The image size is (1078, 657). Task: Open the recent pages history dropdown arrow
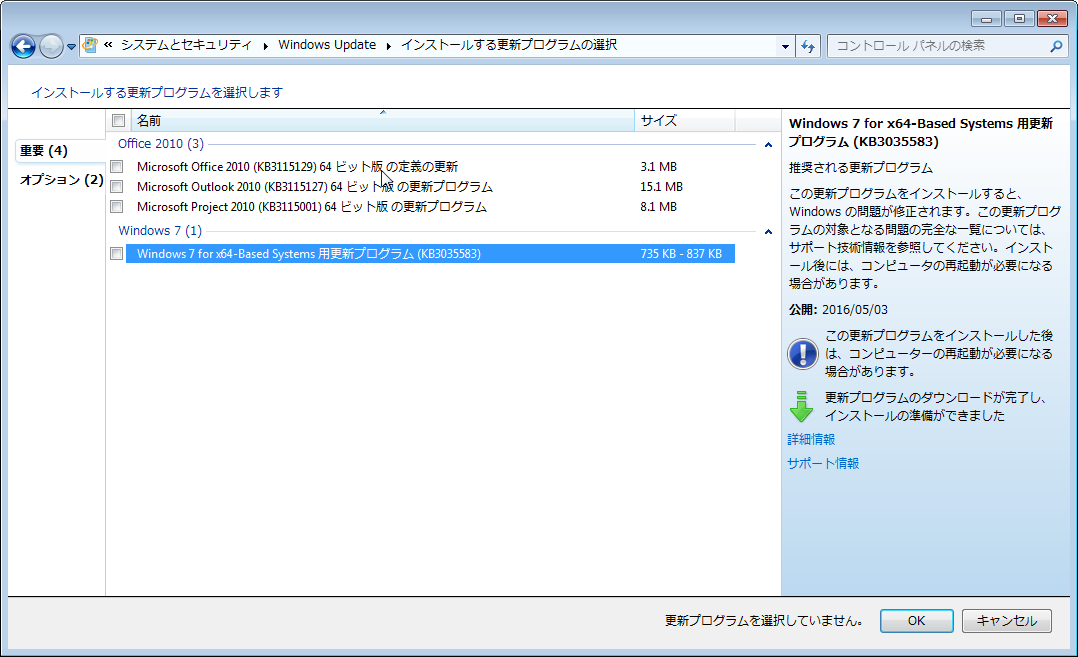click(x=71, y=47)
